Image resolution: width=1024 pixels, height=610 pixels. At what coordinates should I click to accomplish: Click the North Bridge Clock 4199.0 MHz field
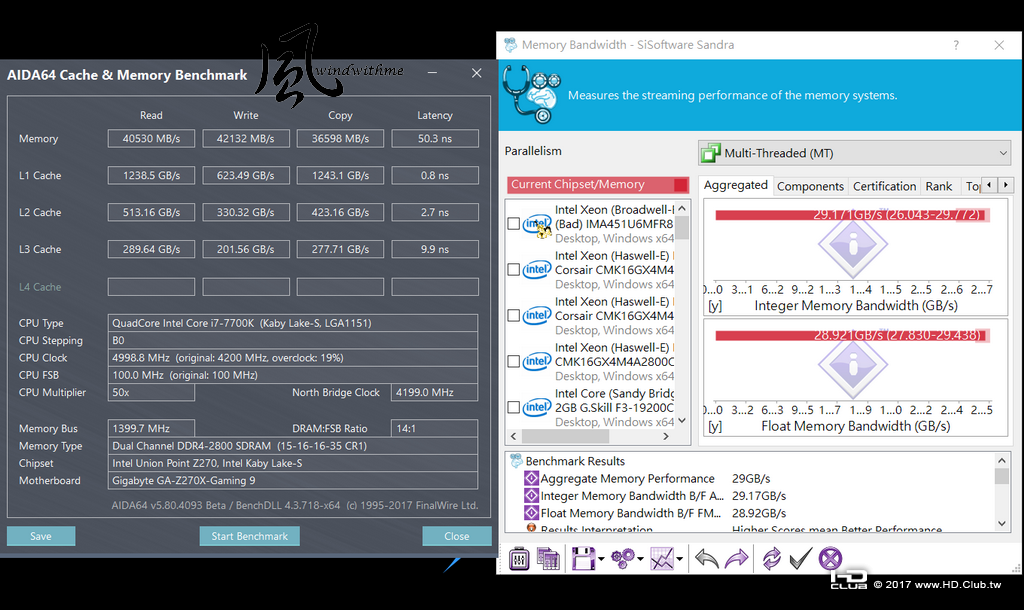pos(435,393)
